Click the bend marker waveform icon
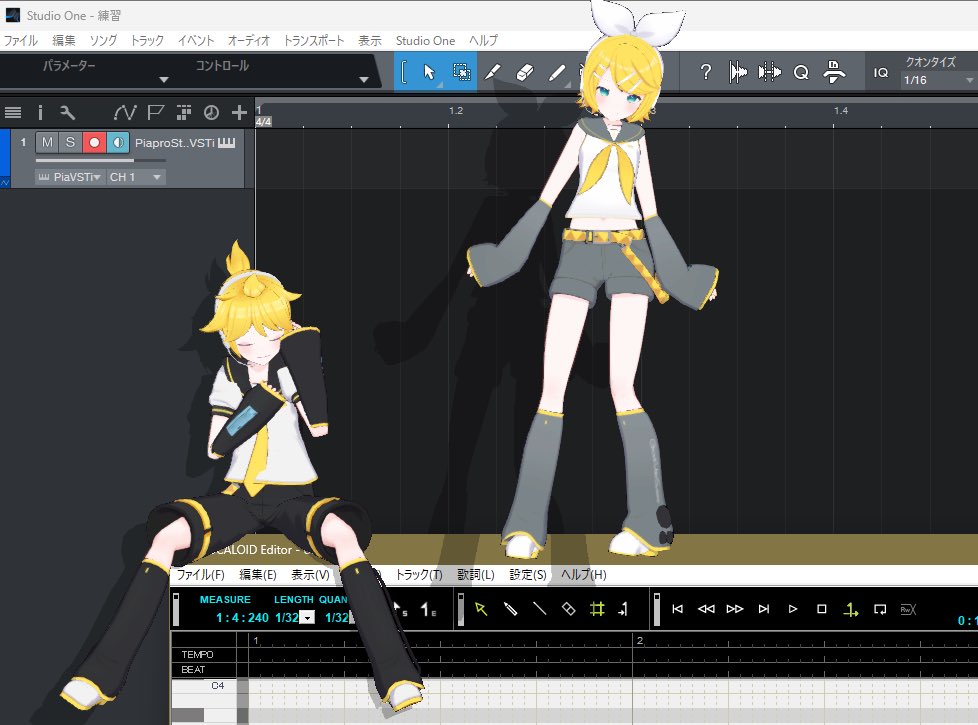This screenshot has width=978, height=725. pos(770,72)
